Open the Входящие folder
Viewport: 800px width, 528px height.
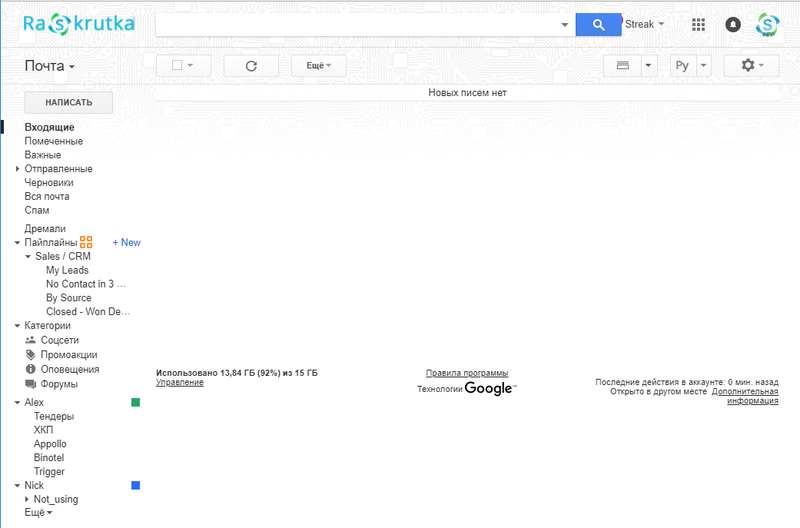[49, 127]
